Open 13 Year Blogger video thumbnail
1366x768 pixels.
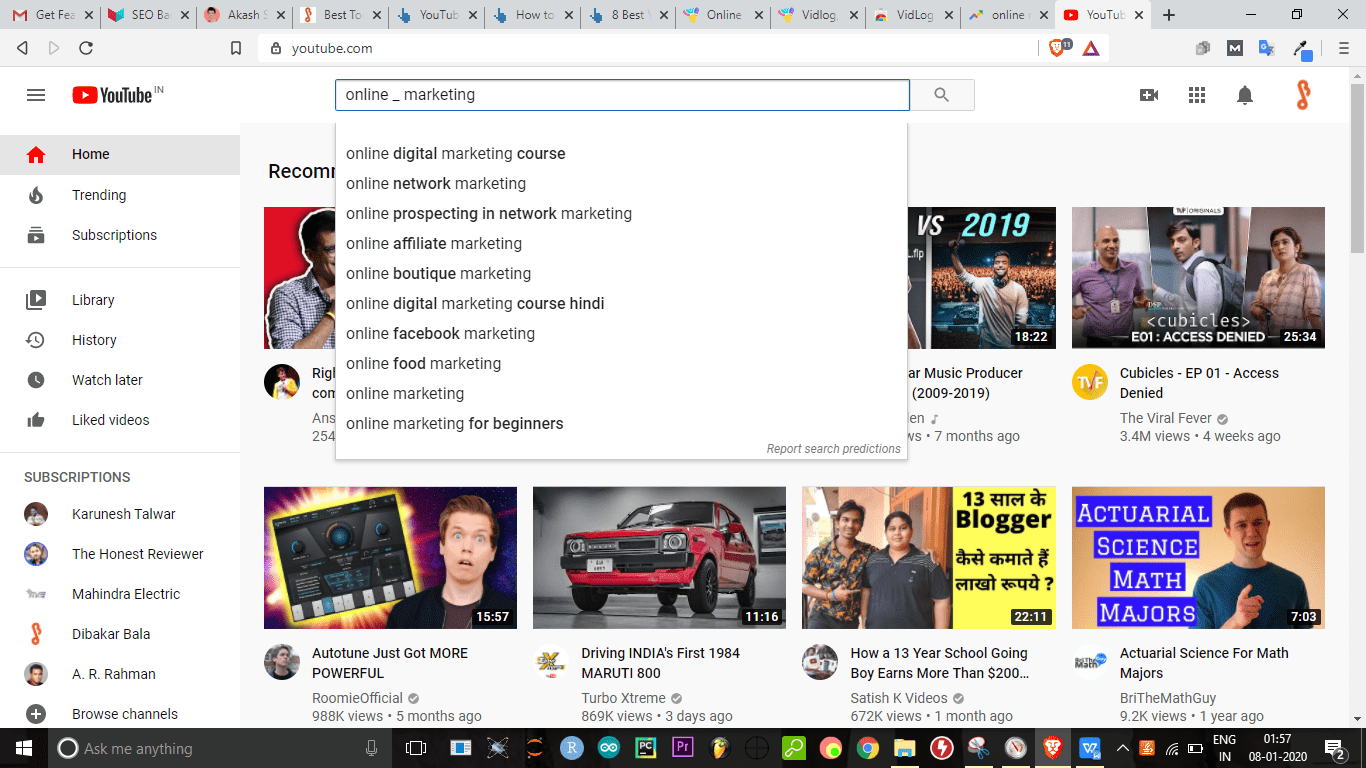929,558
